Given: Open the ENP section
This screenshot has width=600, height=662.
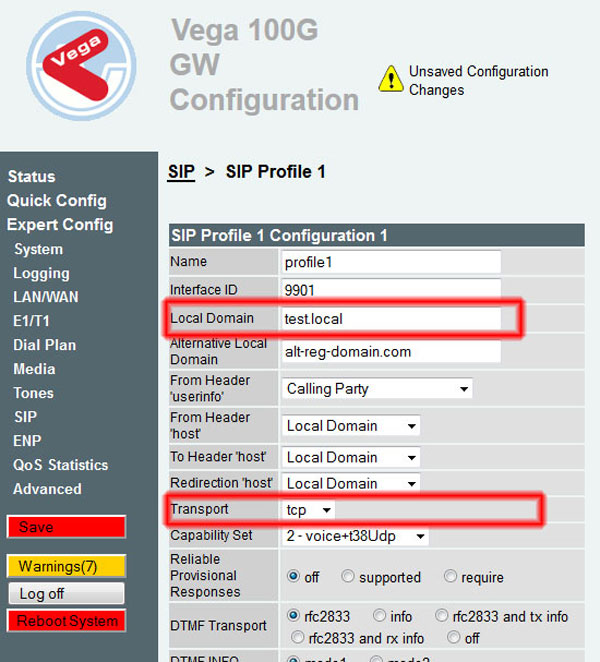Looking at the screenshot, I should 27,441.
